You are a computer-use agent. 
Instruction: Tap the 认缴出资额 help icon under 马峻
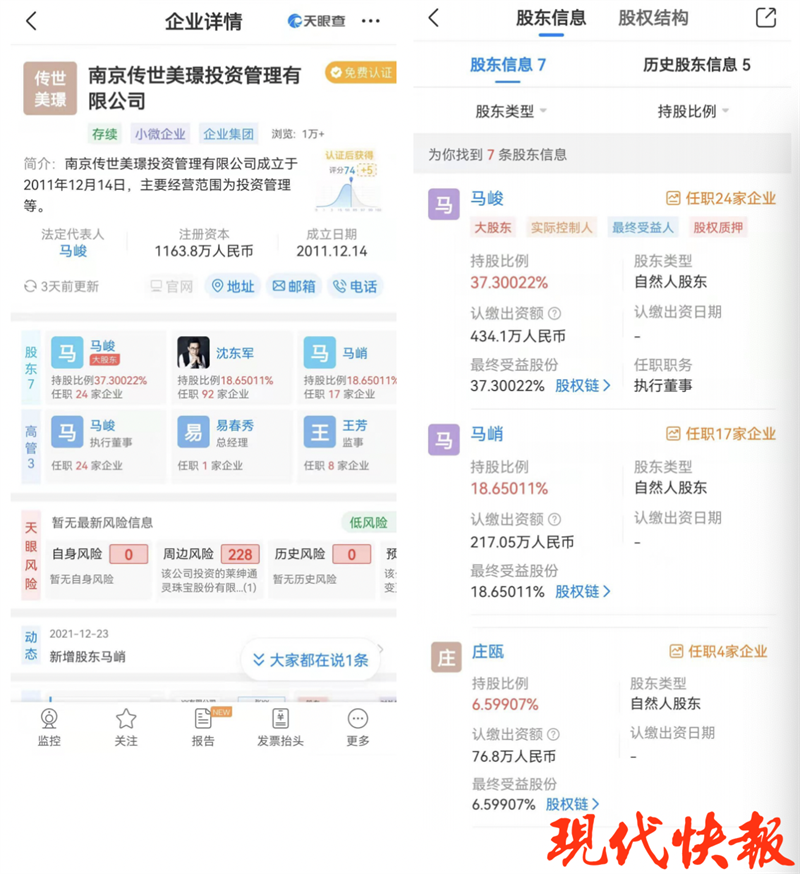coord(554,313)
